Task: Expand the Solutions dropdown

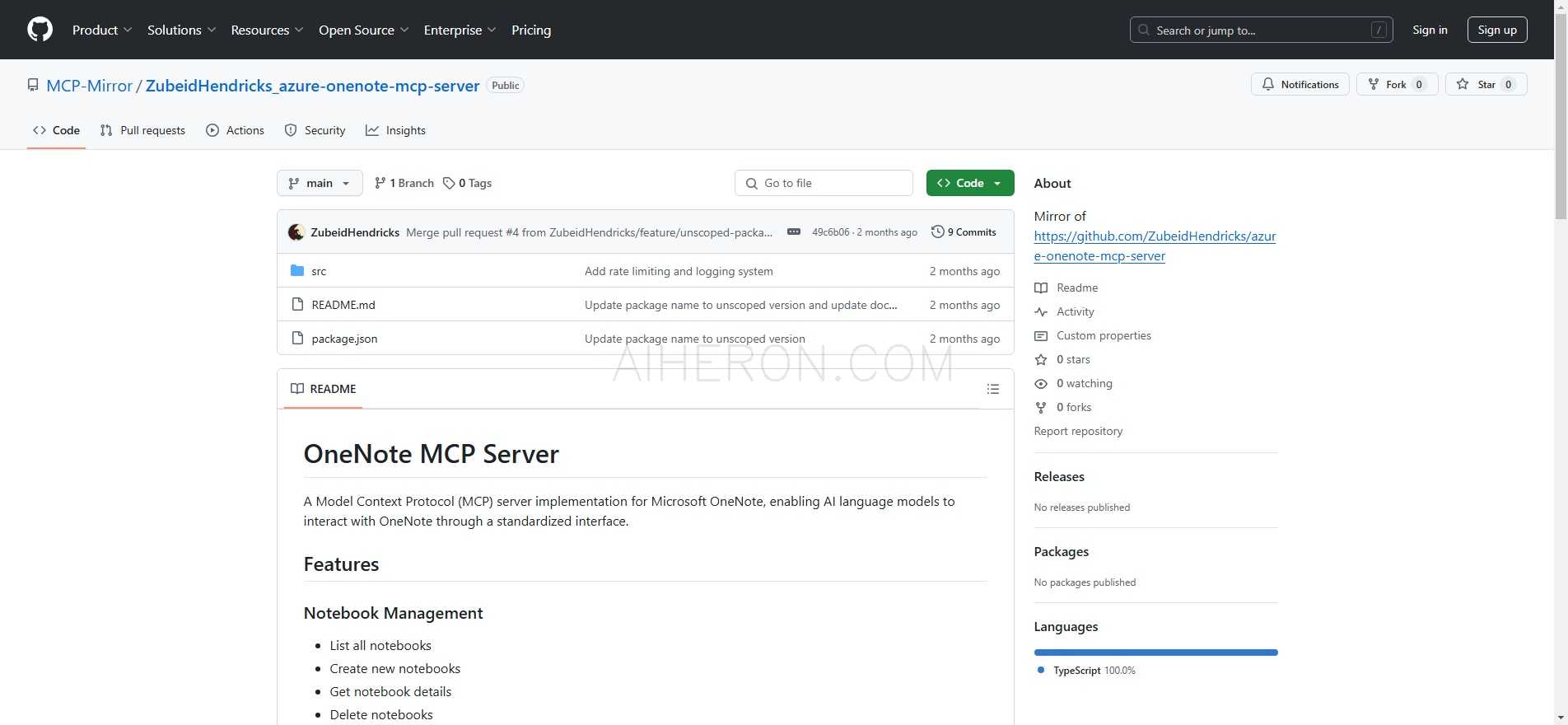Action: coord(181,30)
